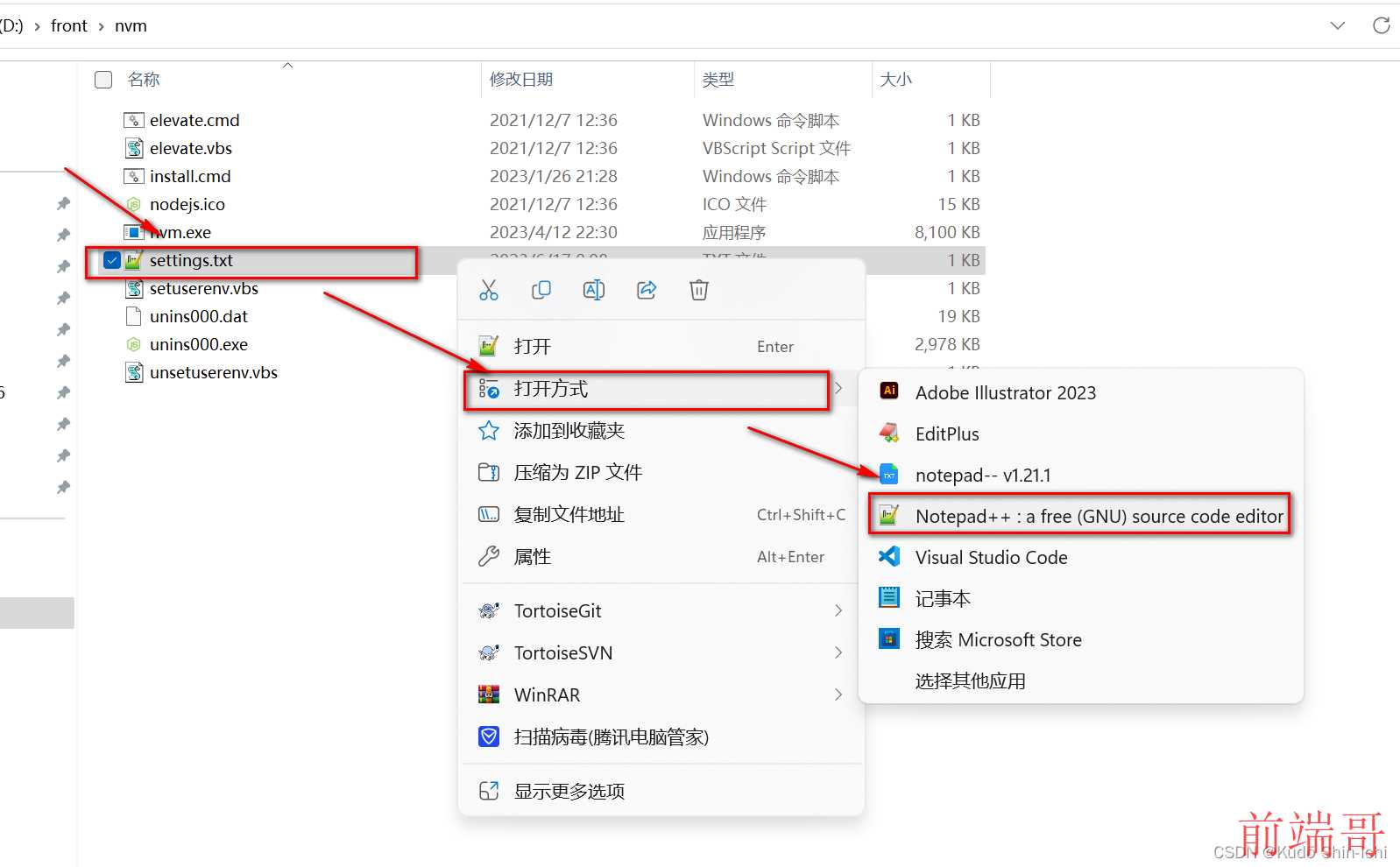This screenshot has width=1400, height=867.
Task: Click the 记事本 notepad icon
Action: click(x=889, y=597)
